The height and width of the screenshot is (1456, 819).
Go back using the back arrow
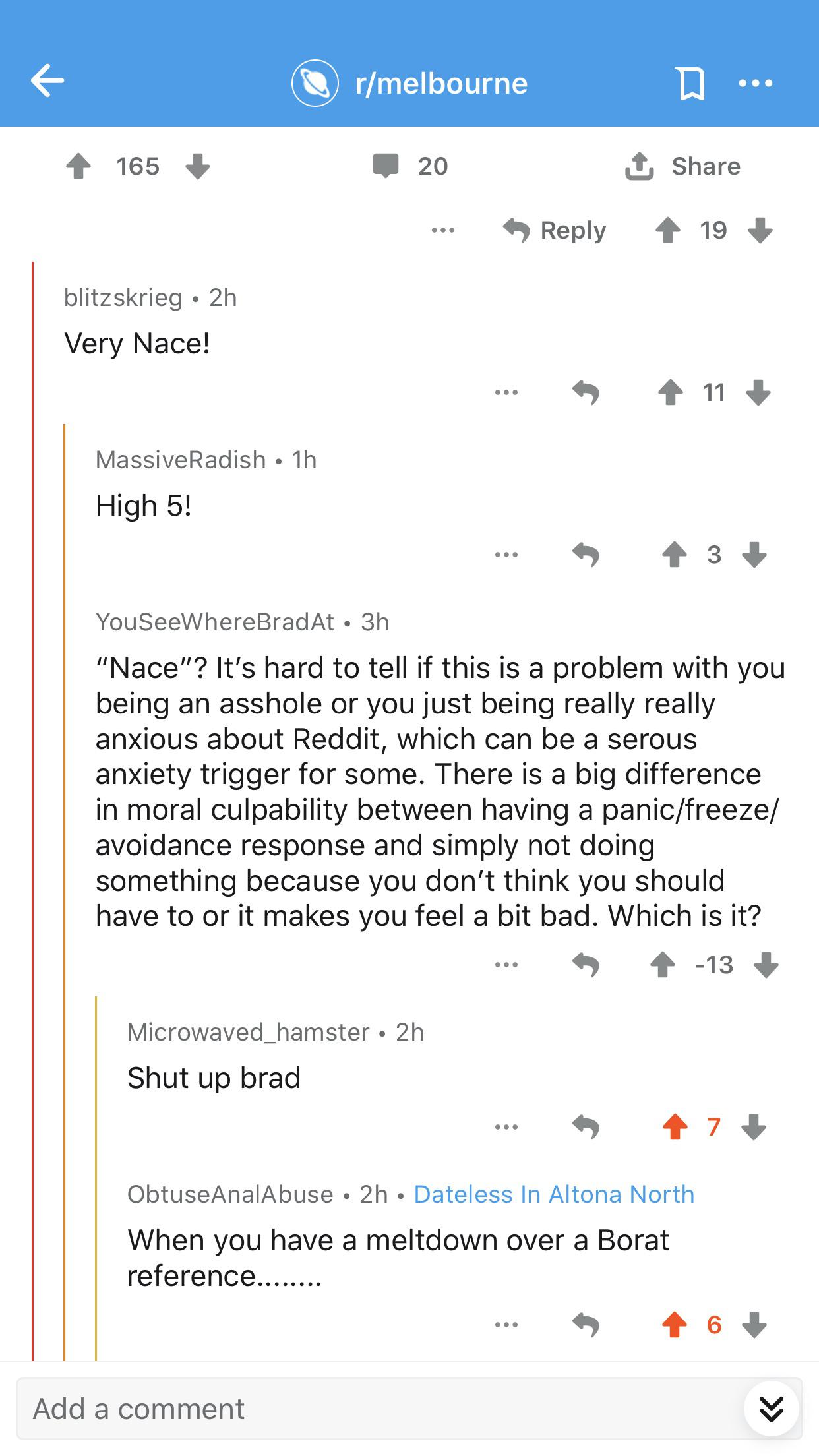tap(46, 81)
